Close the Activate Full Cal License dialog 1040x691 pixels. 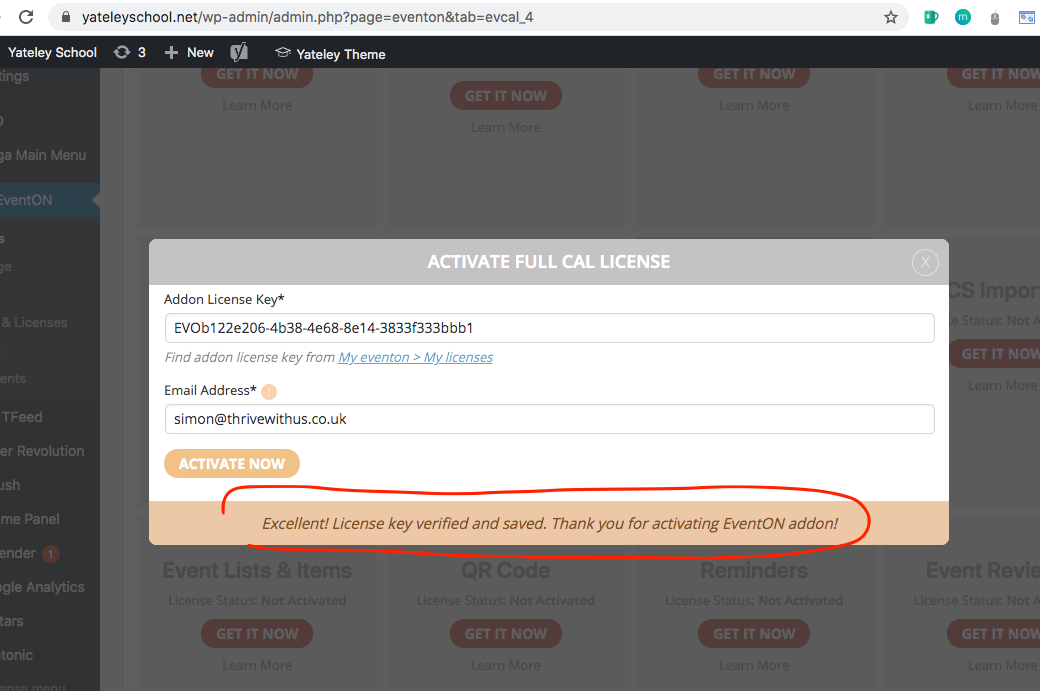(x=925, y=262)
